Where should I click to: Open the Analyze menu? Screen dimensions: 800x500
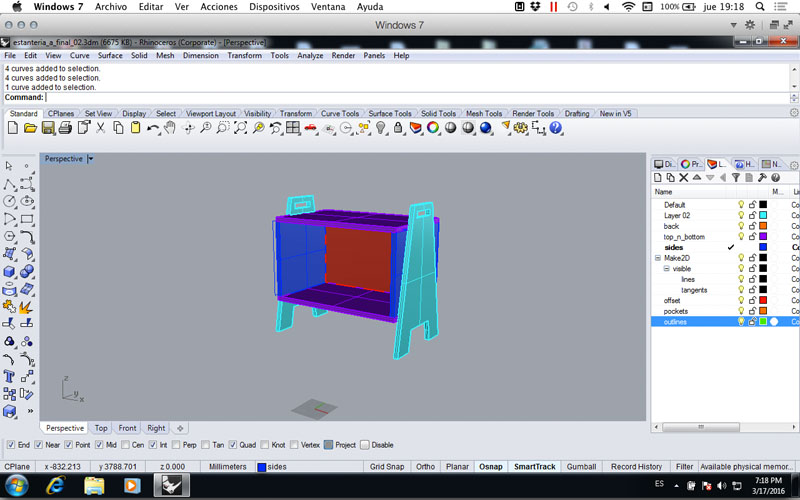click(x=310, y=56)
